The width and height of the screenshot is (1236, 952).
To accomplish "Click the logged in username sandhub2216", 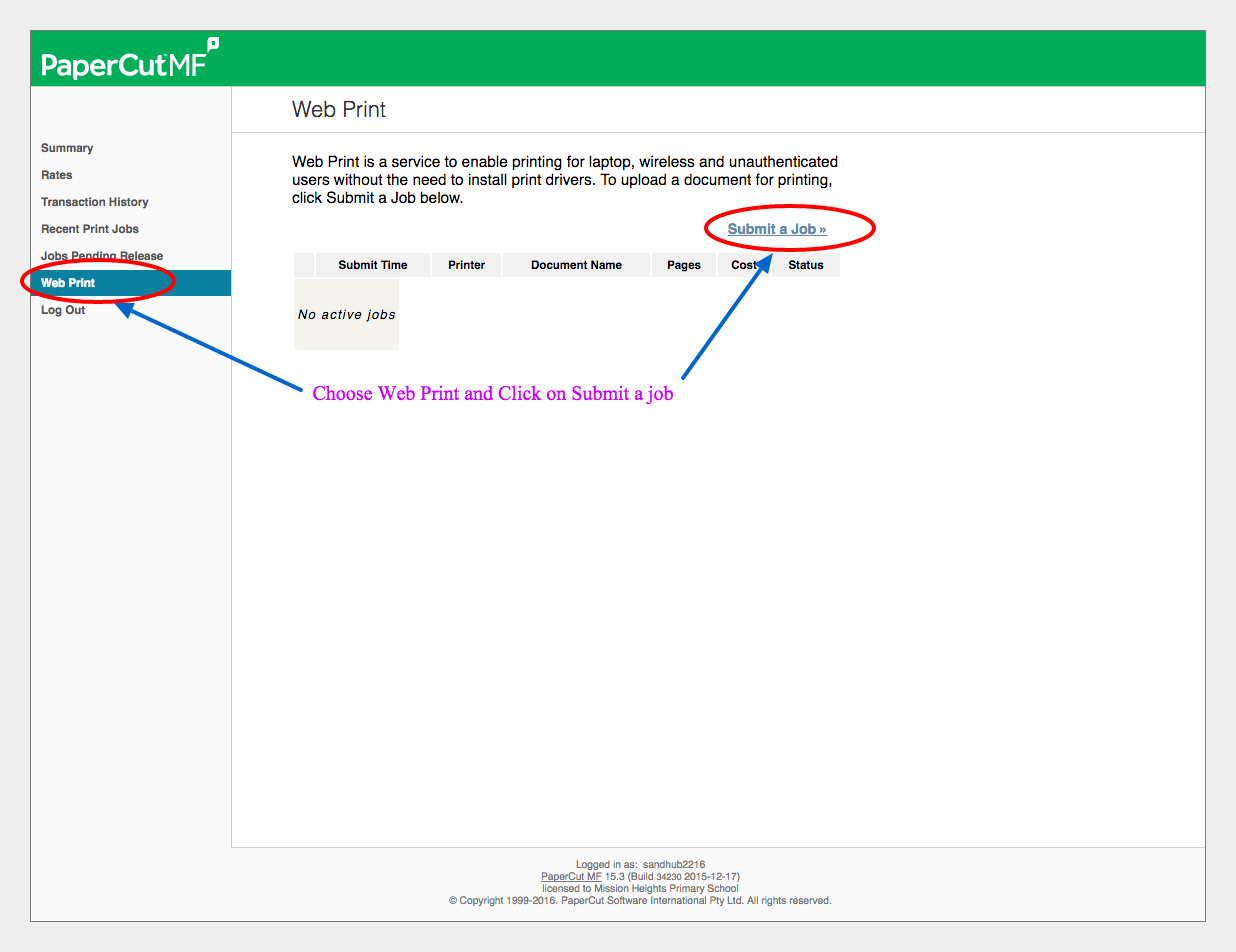I will coord(673,864).
